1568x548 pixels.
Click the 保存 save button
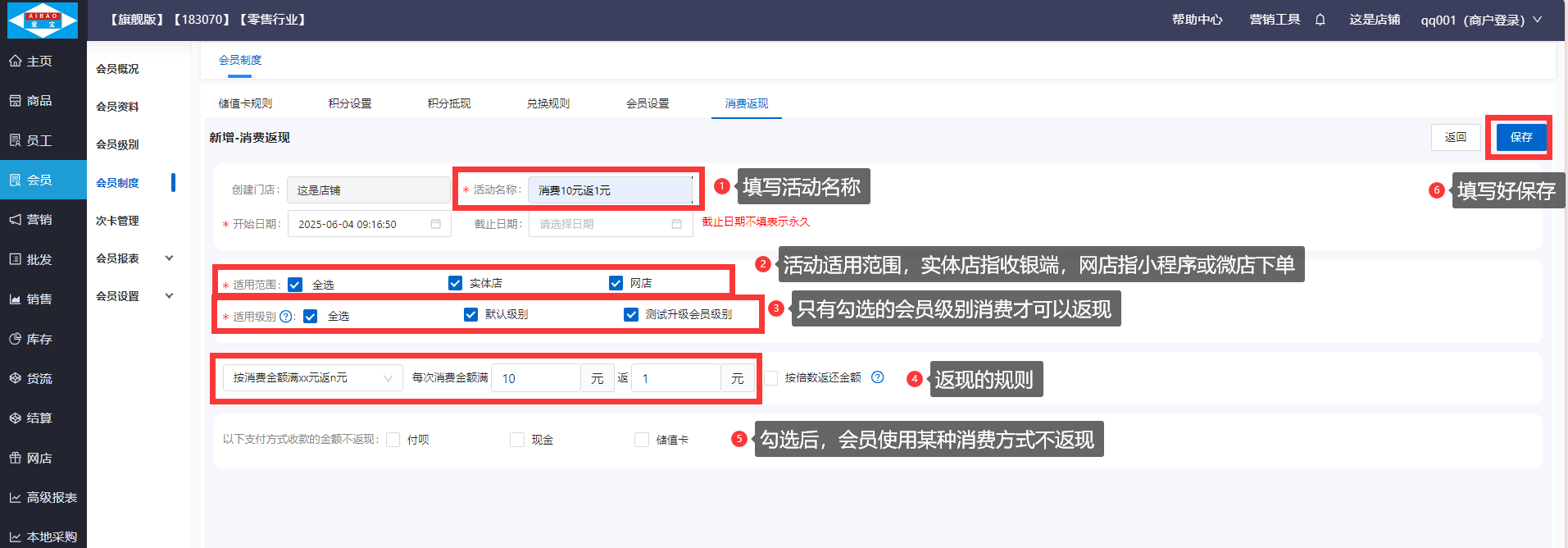coord(1520,137)
